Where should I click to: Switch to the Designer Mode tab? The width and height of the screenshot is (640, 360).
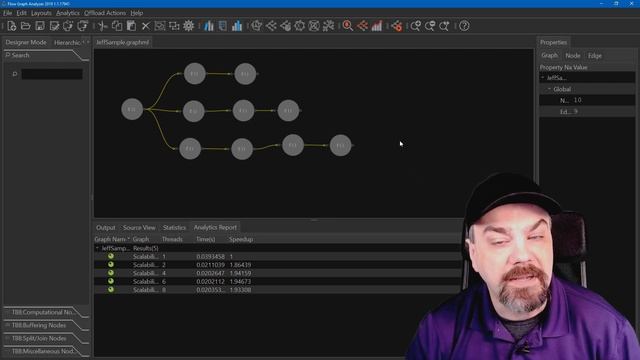pos(26,42)
